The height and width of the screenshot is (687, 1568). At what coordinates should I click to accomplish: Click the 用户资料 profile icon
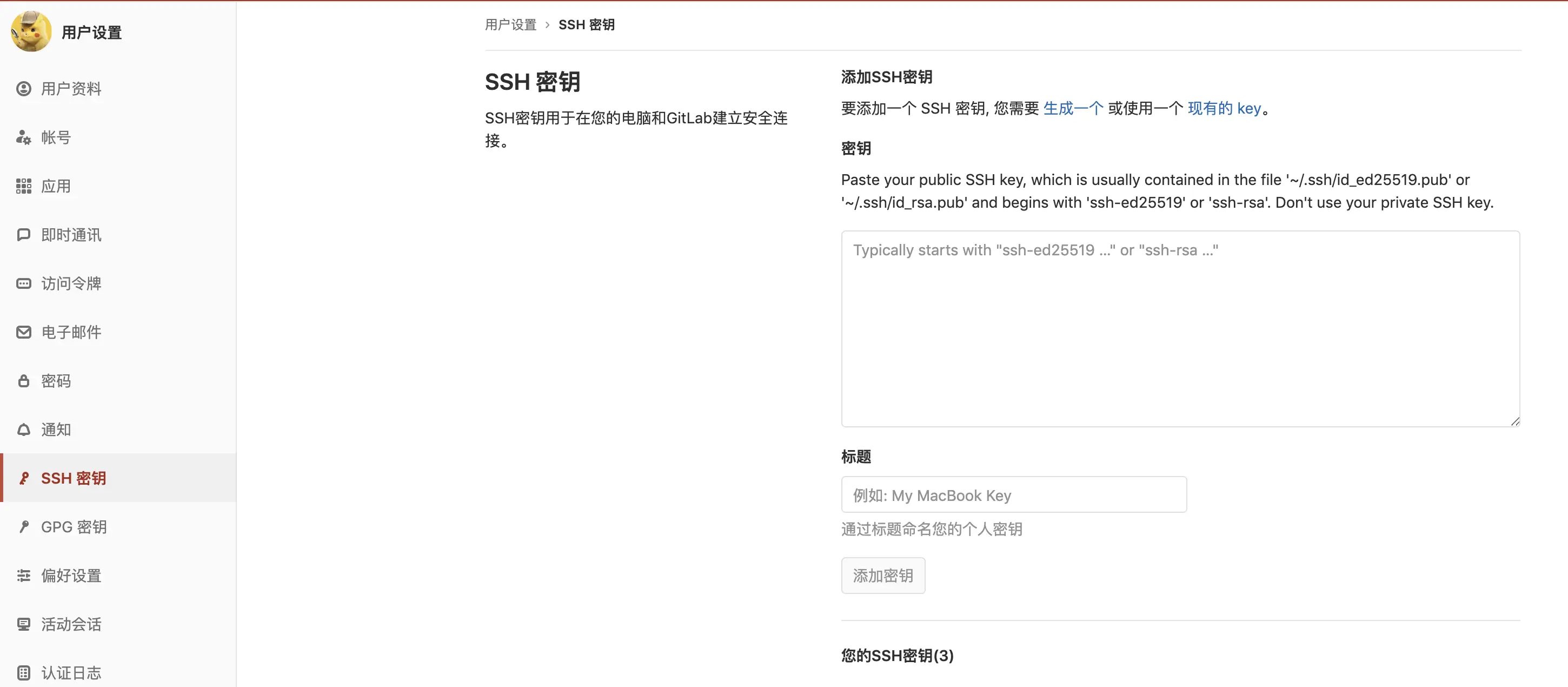(x=24, y=89)
